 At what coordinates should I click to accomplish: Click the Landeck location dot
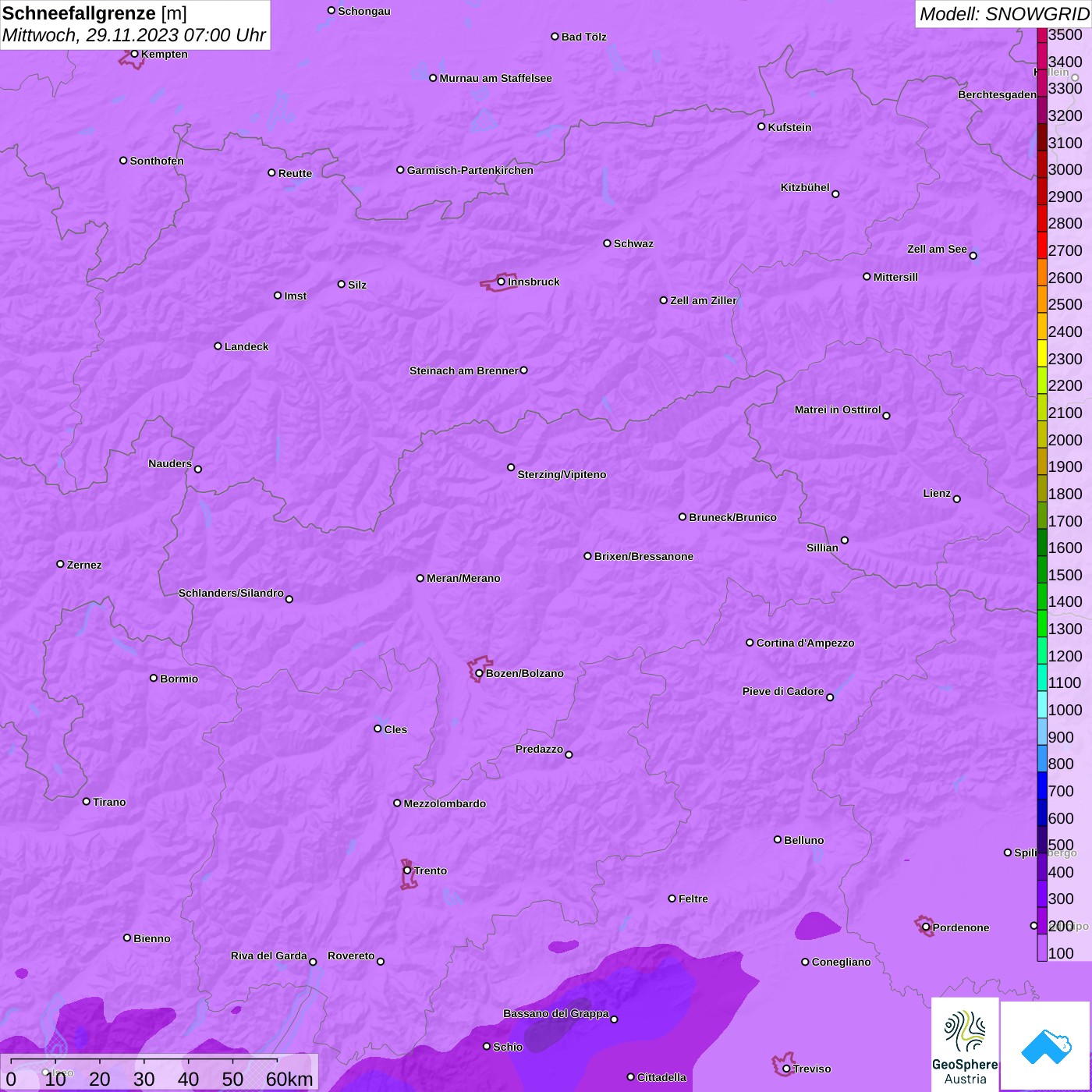coord(218,346)
